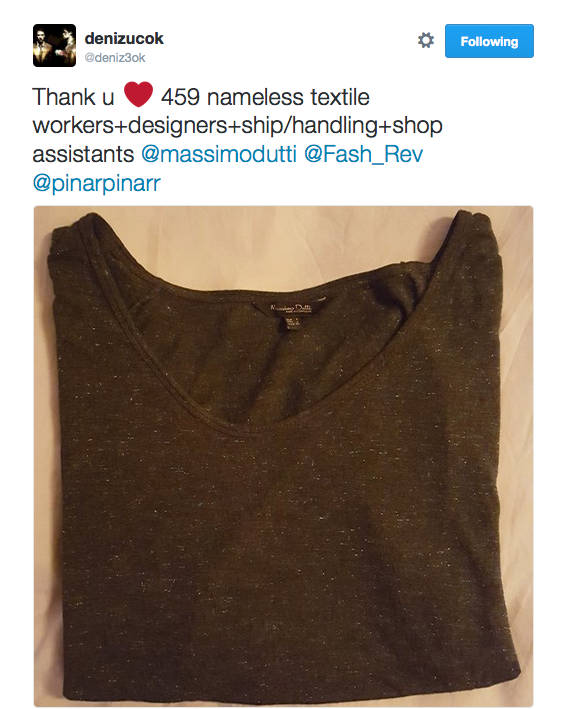Click the Massimo Dutti label in photo

click(291, 307)
